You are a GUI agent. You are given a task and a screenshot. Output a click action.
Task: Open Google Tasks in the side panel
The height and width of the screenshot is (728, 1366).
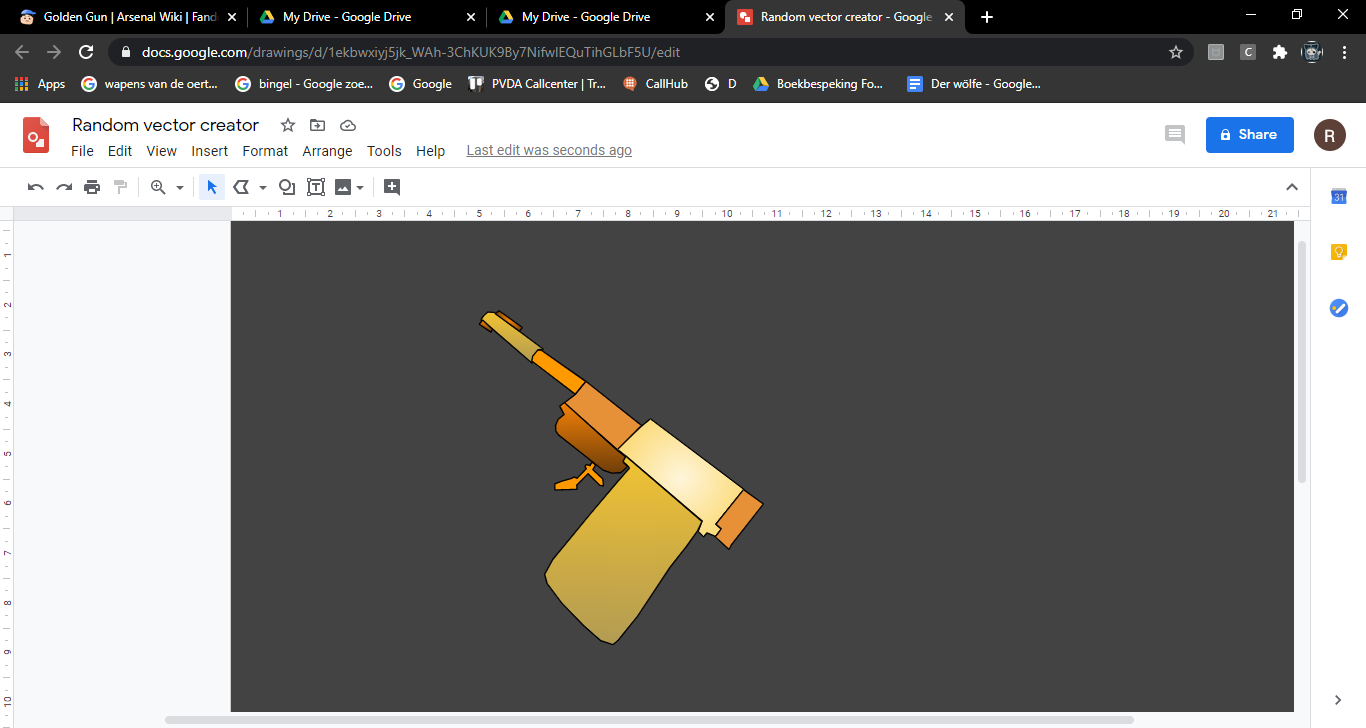[x=1339, y=308]
